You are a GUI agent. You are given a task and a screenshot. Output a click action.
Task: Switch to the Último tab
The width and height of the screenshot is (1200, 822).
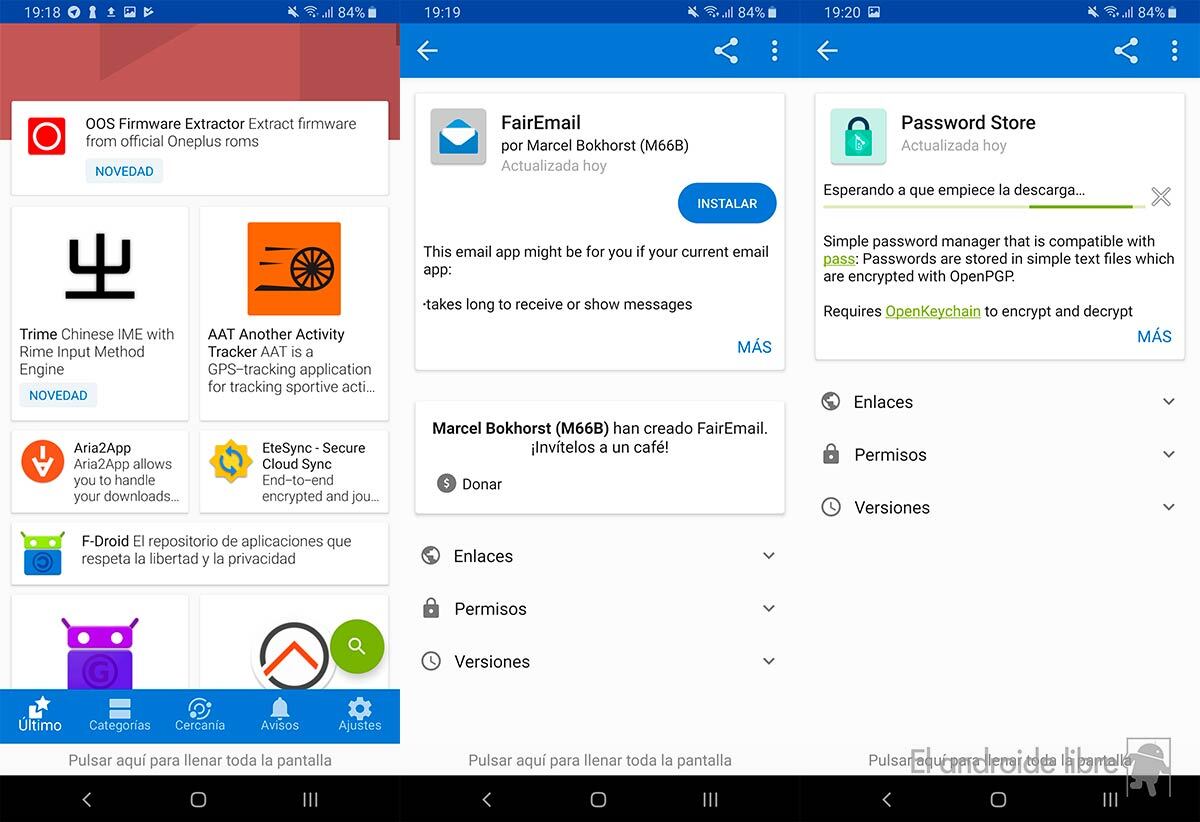point(40,715)
